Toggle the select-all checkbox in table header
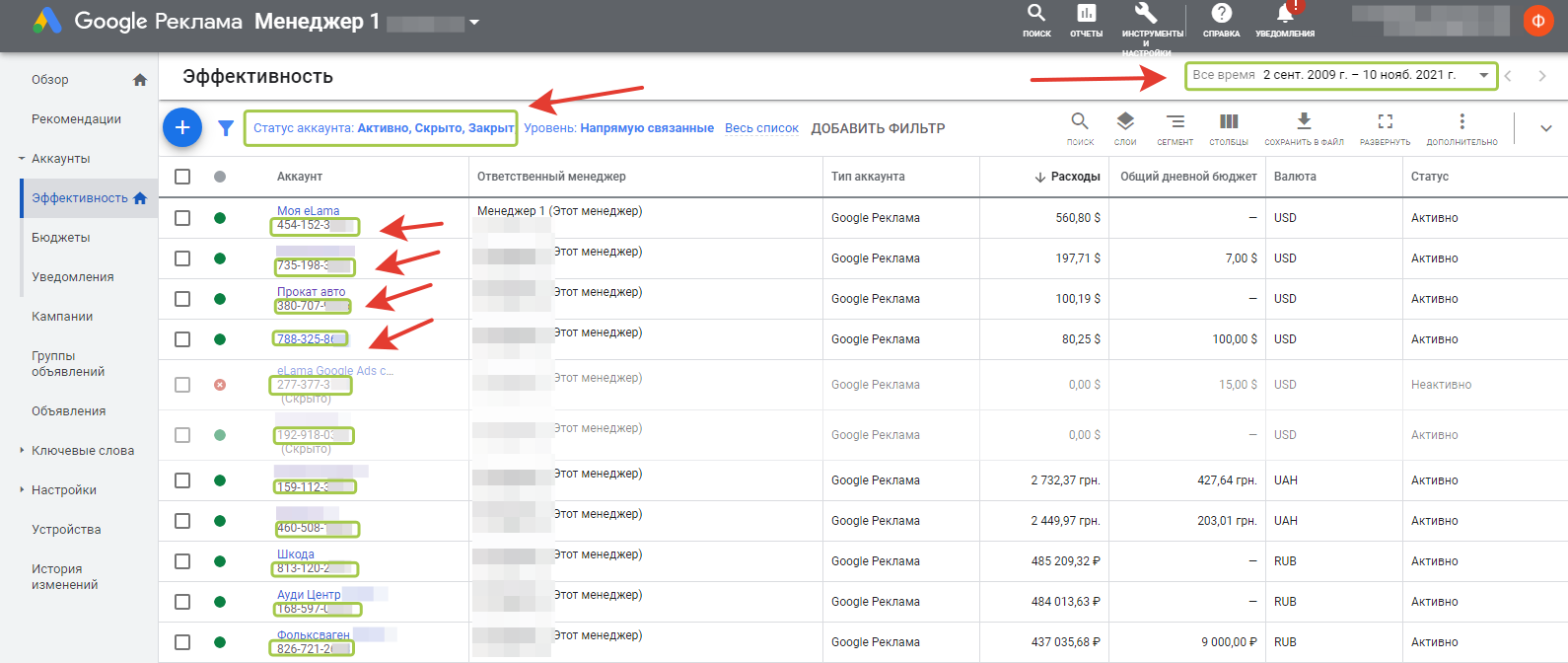The image size is (1568, 663). [x=182, y=177]
